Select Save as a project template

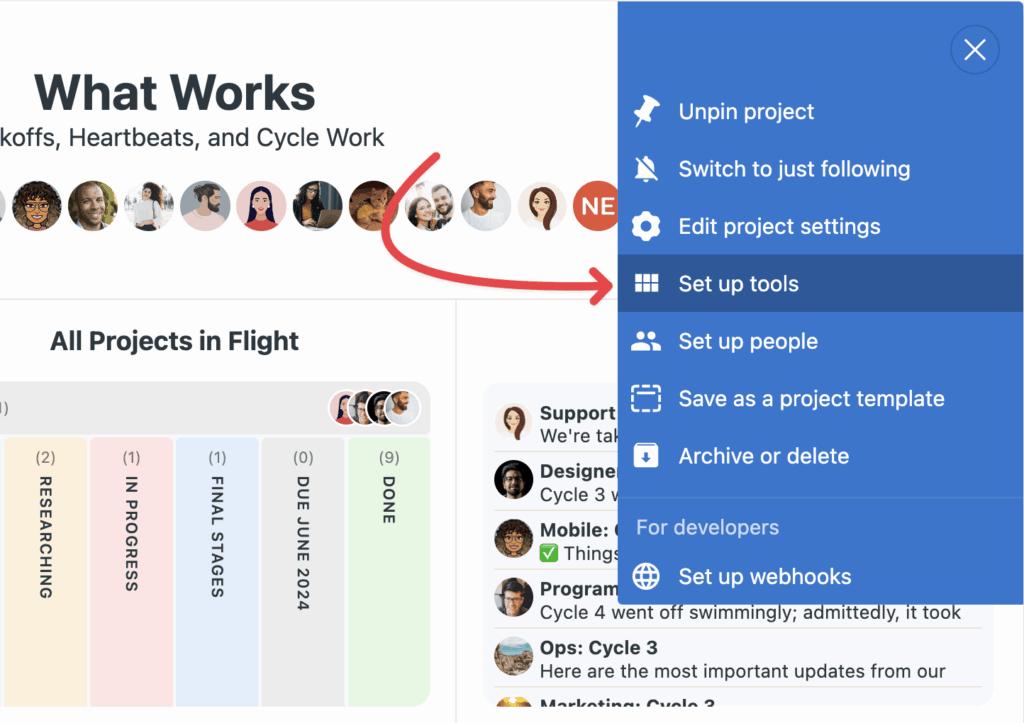(811, 399)
